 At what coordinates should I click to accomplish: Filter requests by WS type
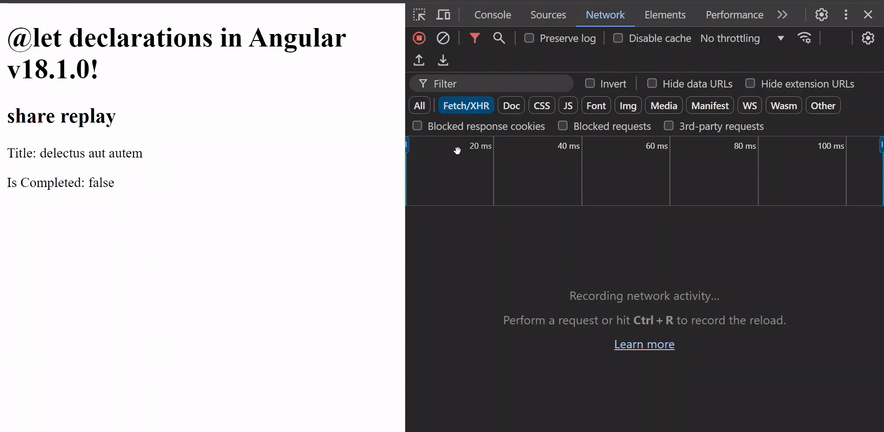tap(750, 105)
